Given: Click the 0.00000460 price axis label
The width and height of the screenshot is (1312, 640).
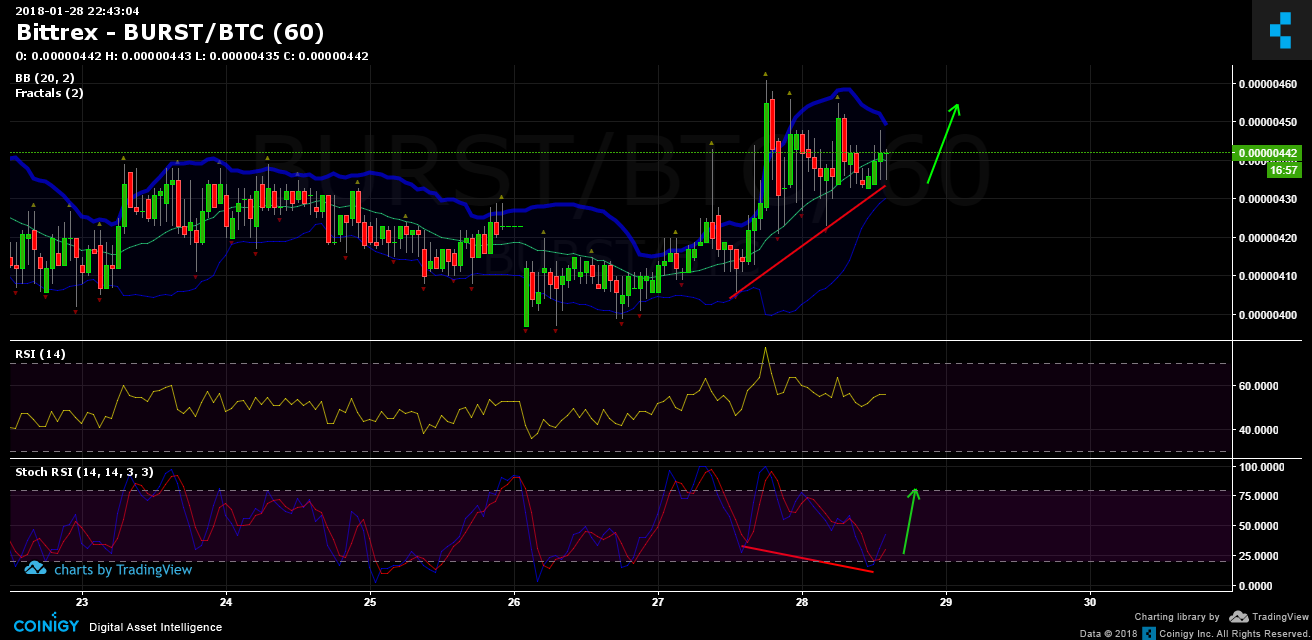Looking at the screenshot, I should coord(1267,84).
